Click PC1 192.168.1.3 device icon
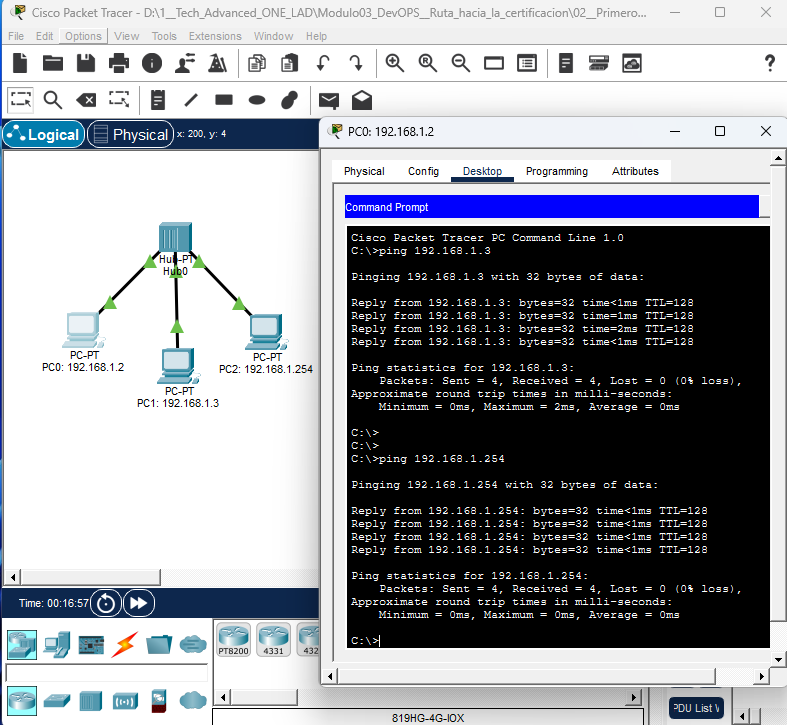 pyautogui.click(x=178, y=367)
